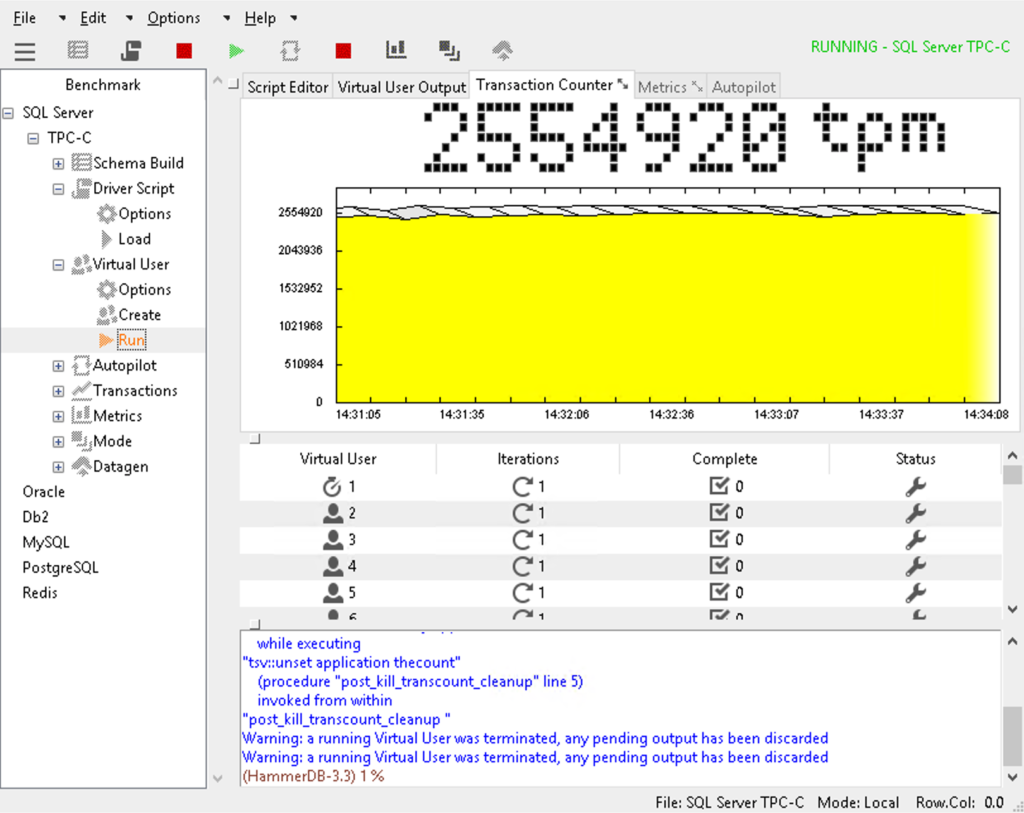Select the Run item under Virtual User
This screenshot has width=1024, height=813.
tap(131, 340)
